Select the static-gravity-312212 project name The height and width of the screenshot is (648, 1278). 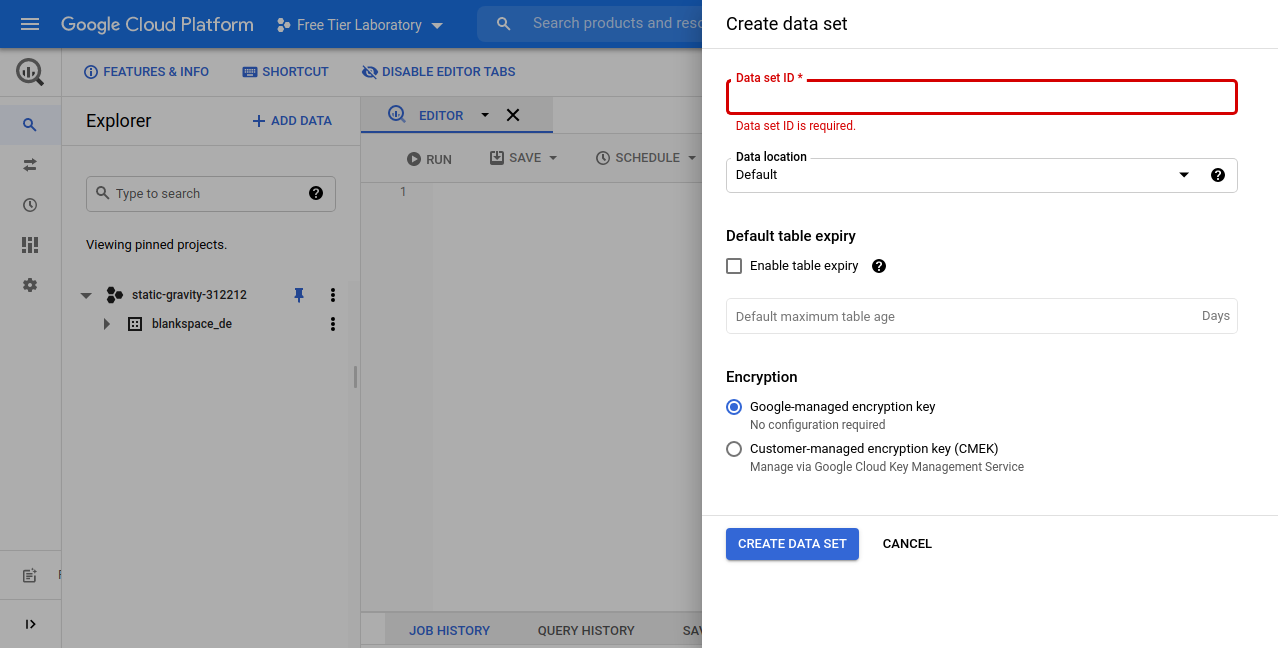[189, 295]
